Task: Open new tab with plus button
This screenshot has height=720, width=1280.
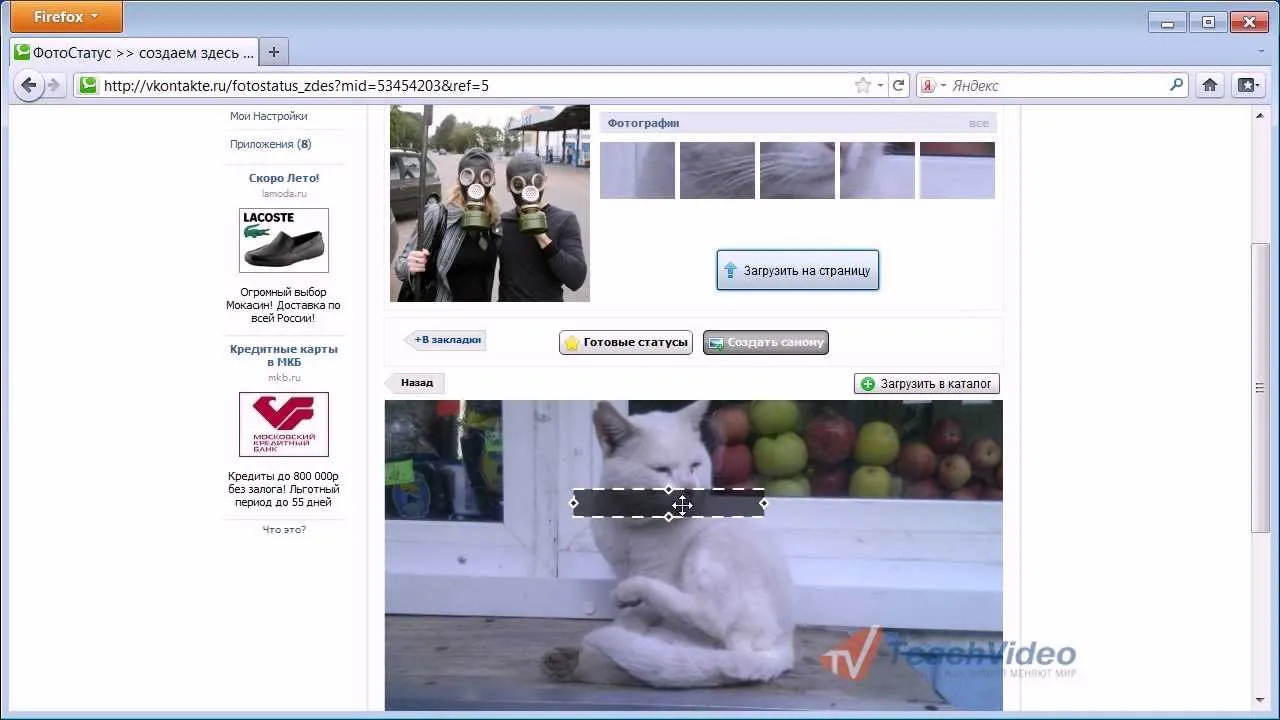Action: (x=273, y=52)
